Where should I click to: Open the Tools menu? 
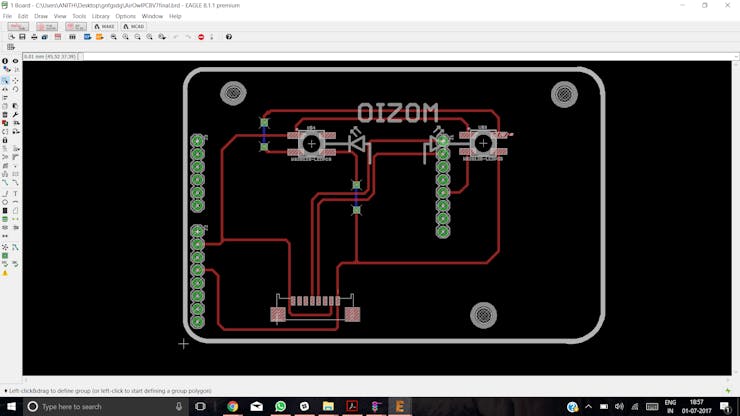(x=79, y=16)
